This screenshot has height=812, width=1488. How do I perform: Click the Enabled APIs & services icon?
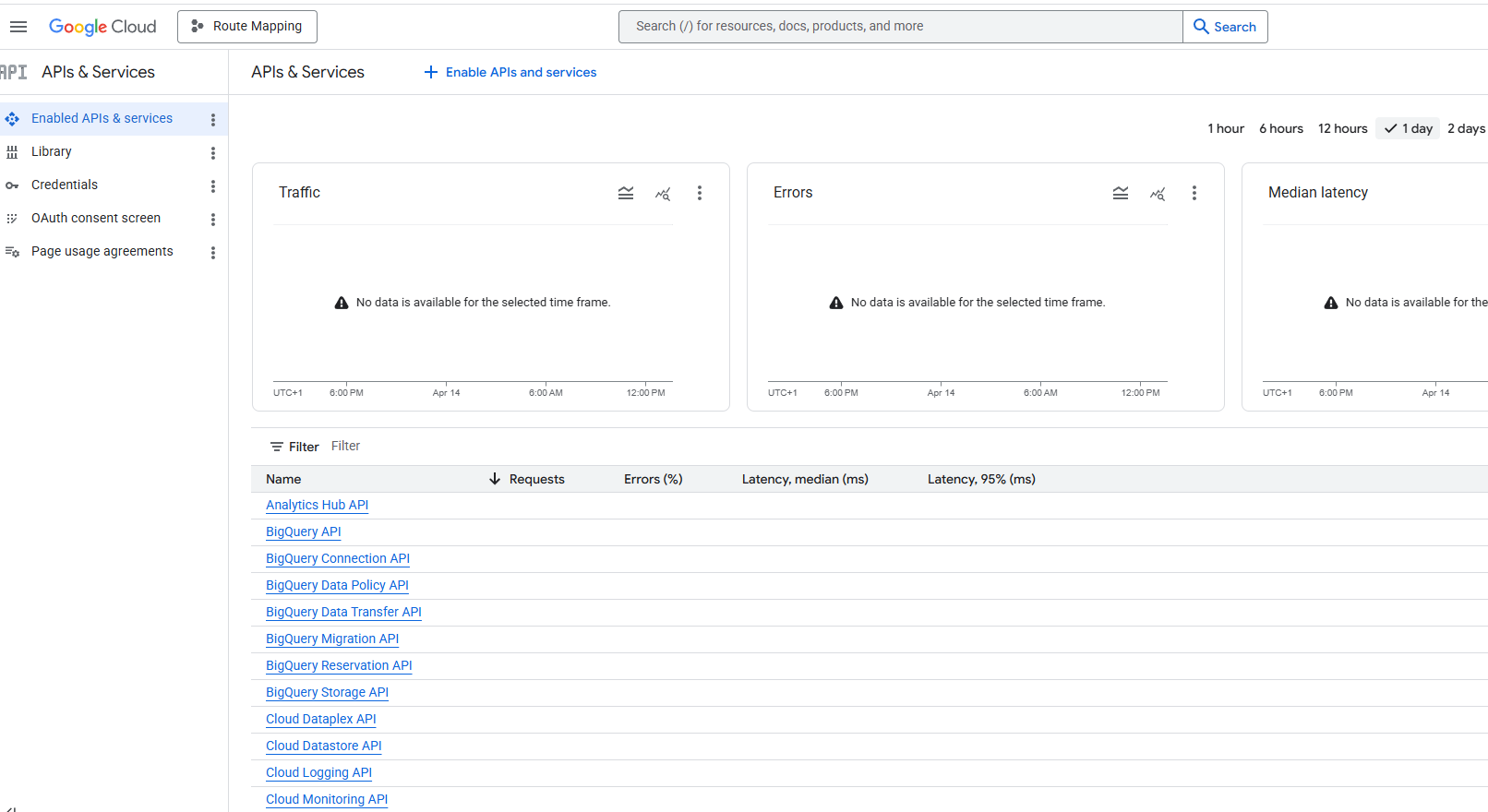[x=12, y=119]
